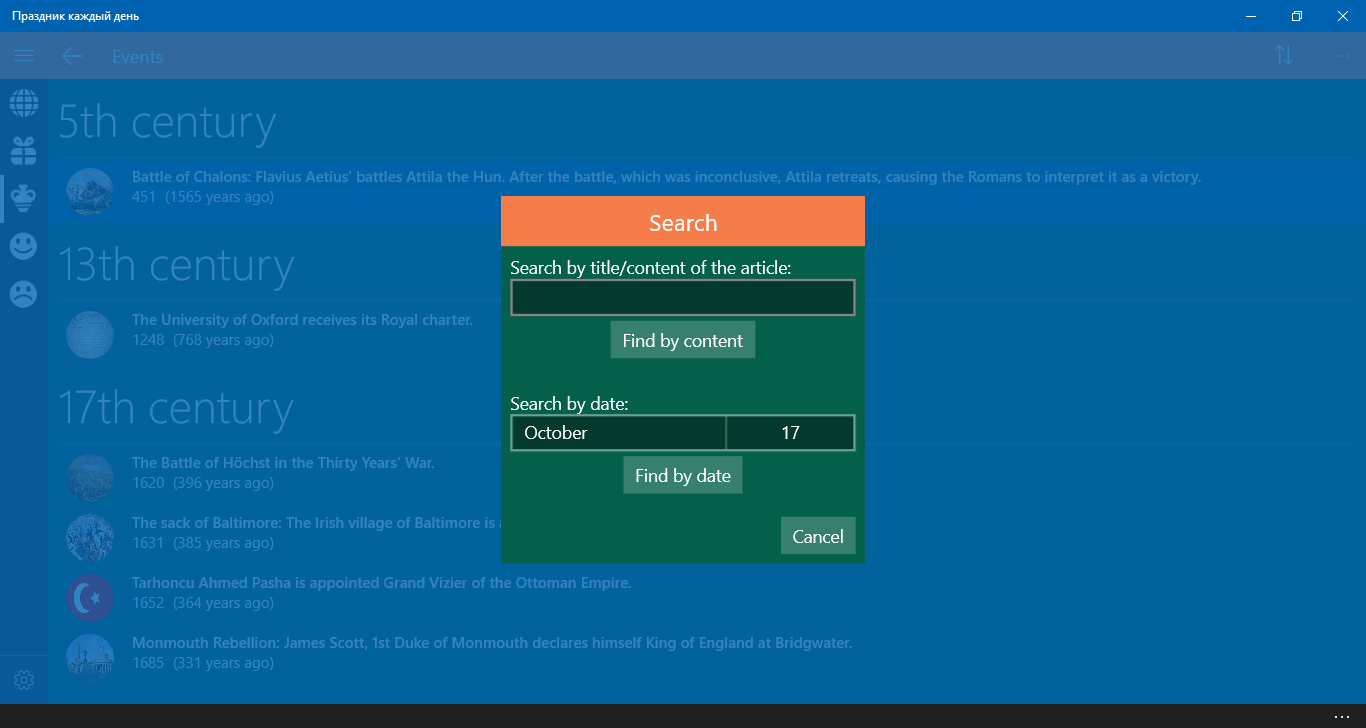The height and width of the screenshot is (728, 1366).
Task: Open the Tarhoncu Ahmed Pasha event text
Action: coord(381,583)
